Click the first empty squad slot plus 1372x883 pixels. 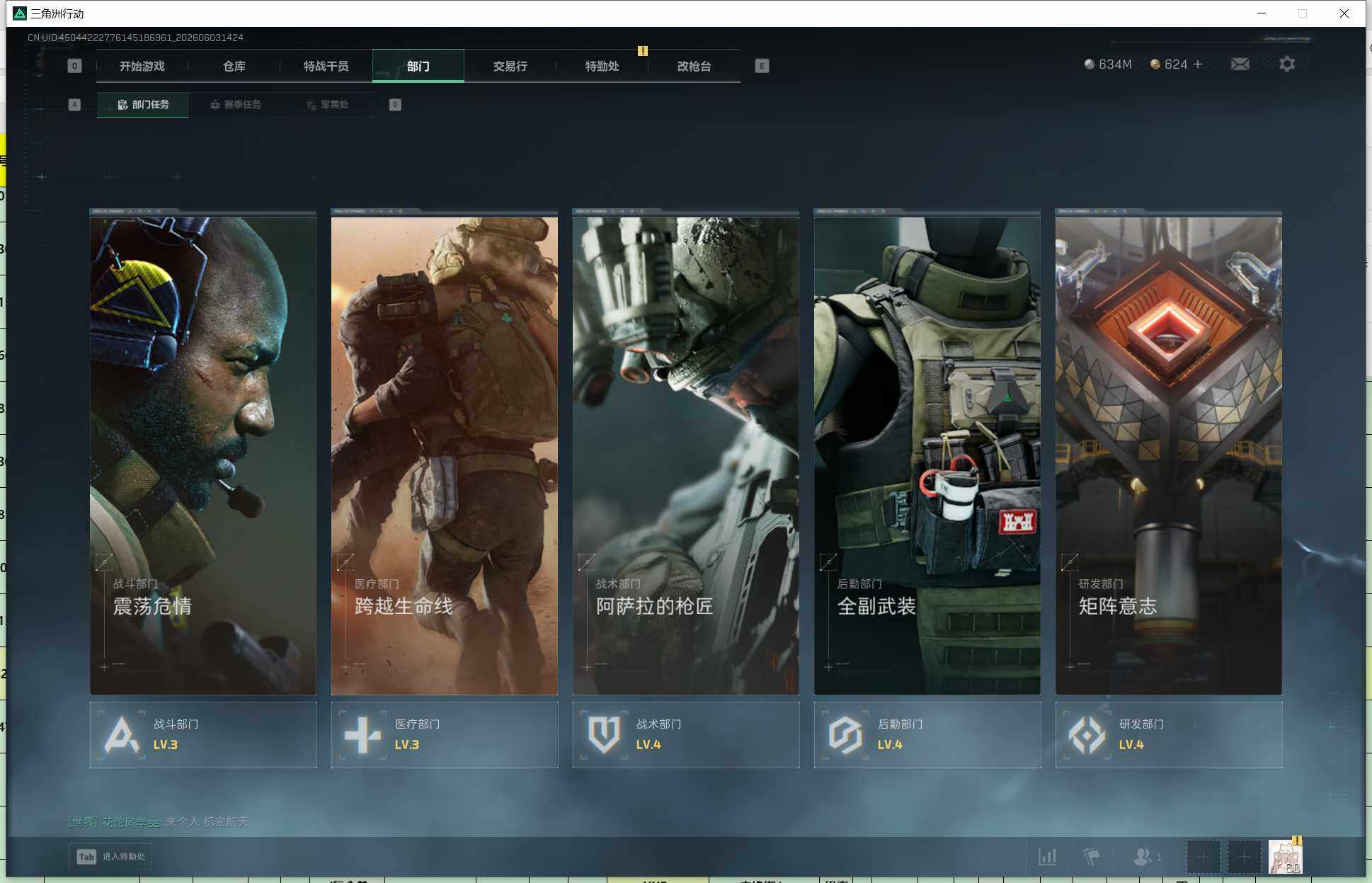(1203, 857)
